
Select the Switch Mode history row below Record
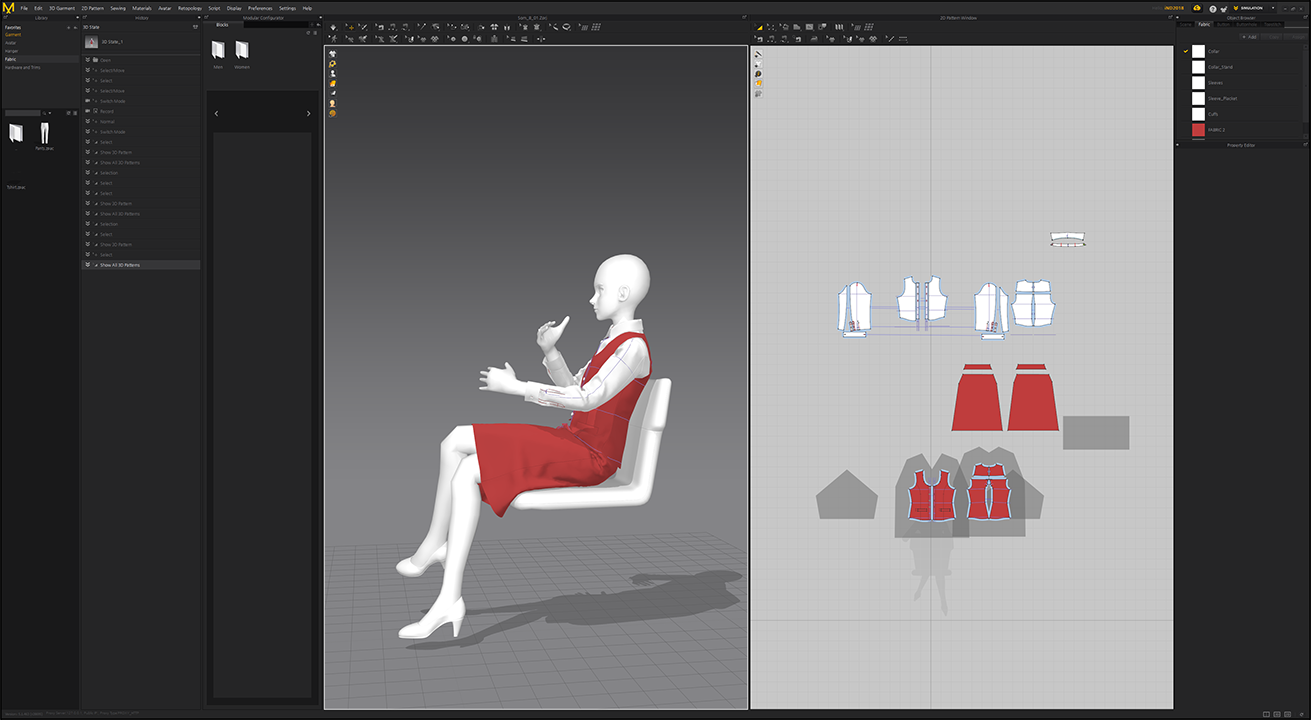(140, 131)
